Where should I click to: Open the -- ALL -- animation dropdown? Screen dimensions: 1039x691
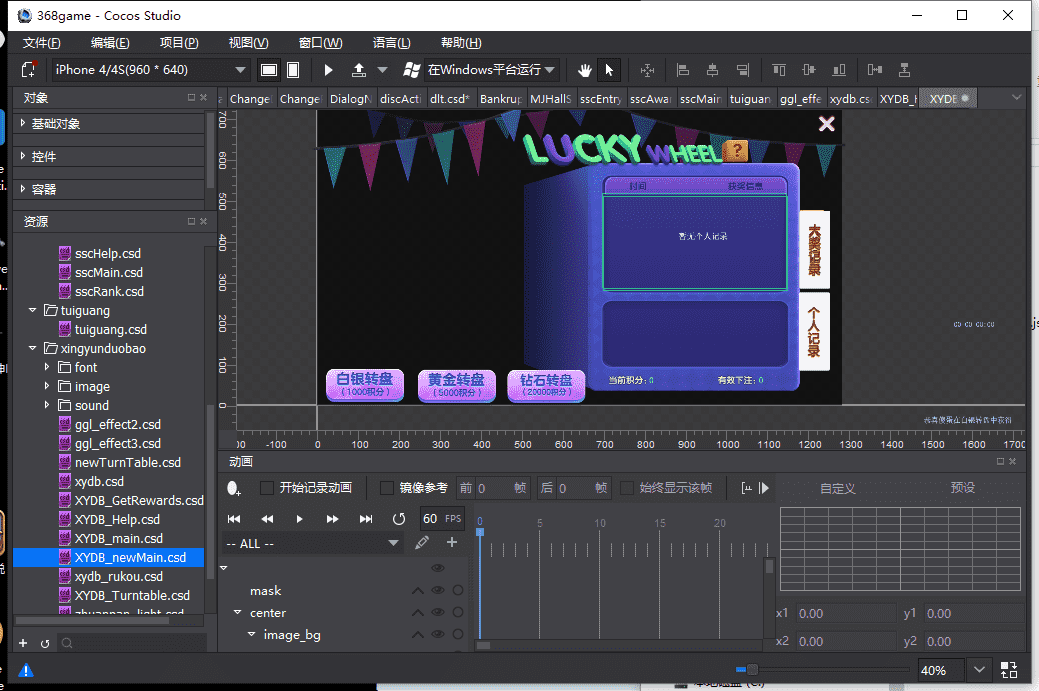click(313, 543)
